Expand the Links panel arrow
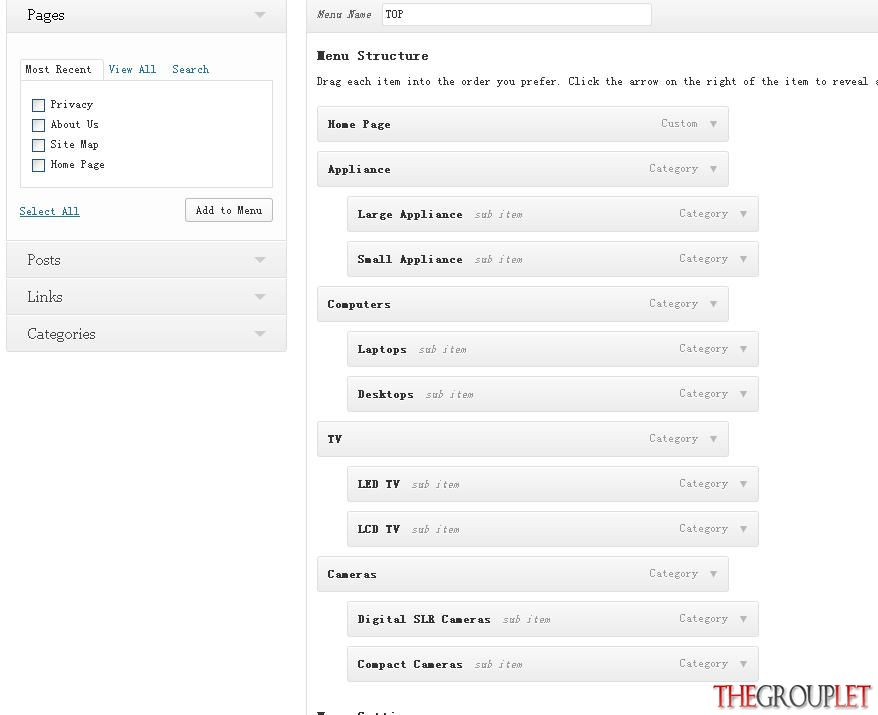 click(260, 297)
